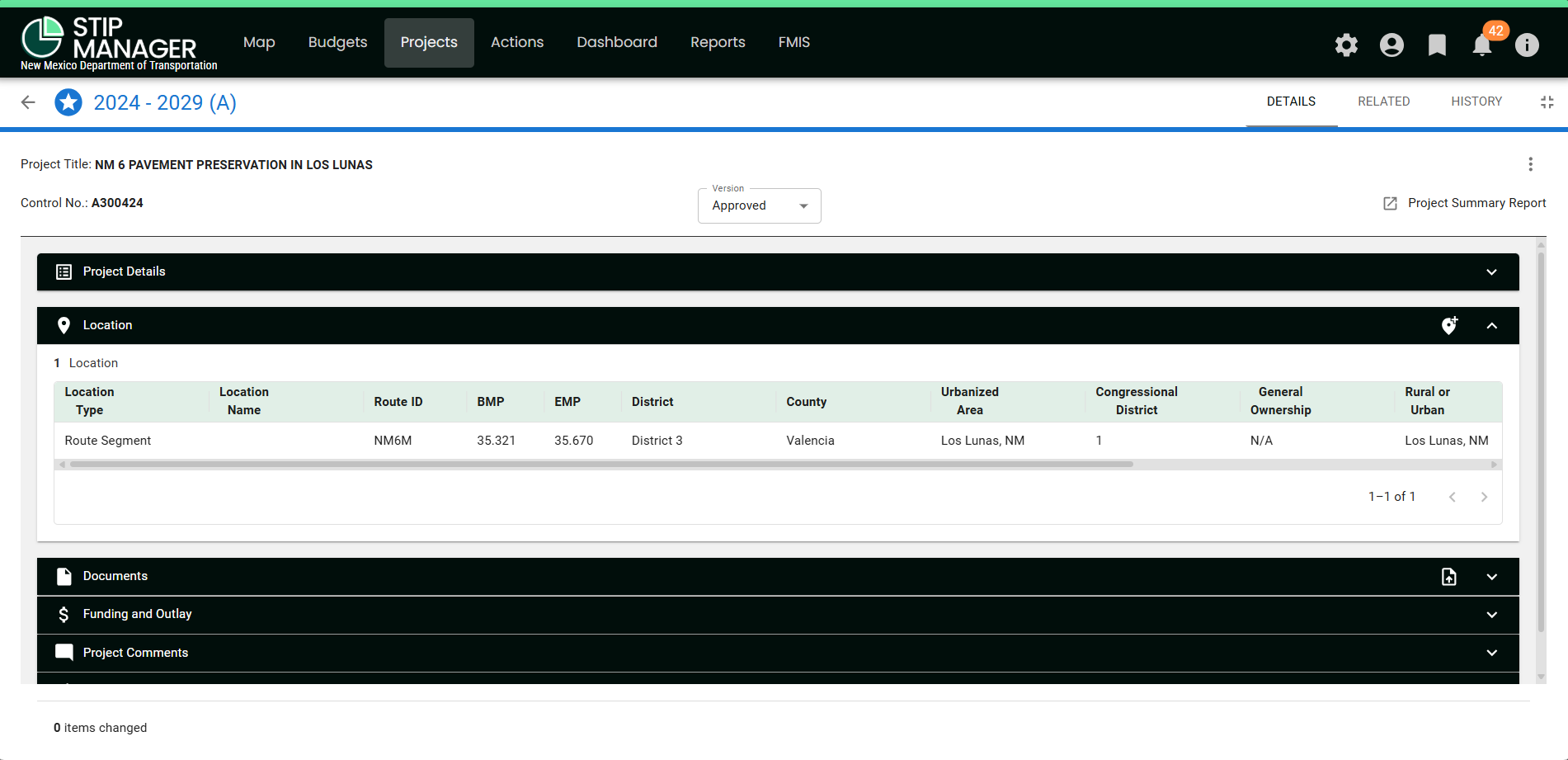
Task: Open the three-dot more options menu
Action: tap(1530, 164)
